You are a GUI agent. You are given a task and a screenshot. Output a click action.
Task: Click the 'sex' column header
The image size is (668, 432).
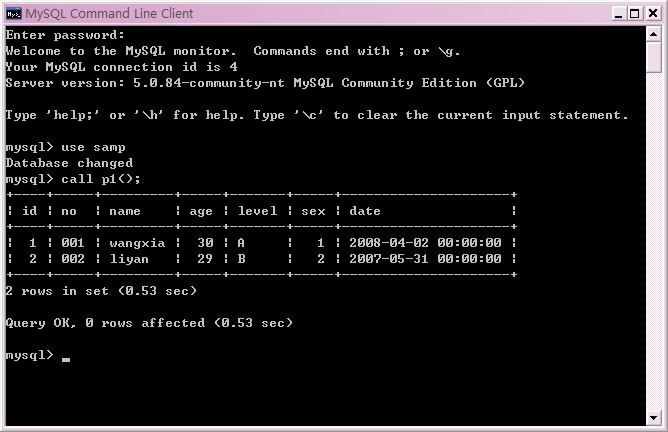314,211
